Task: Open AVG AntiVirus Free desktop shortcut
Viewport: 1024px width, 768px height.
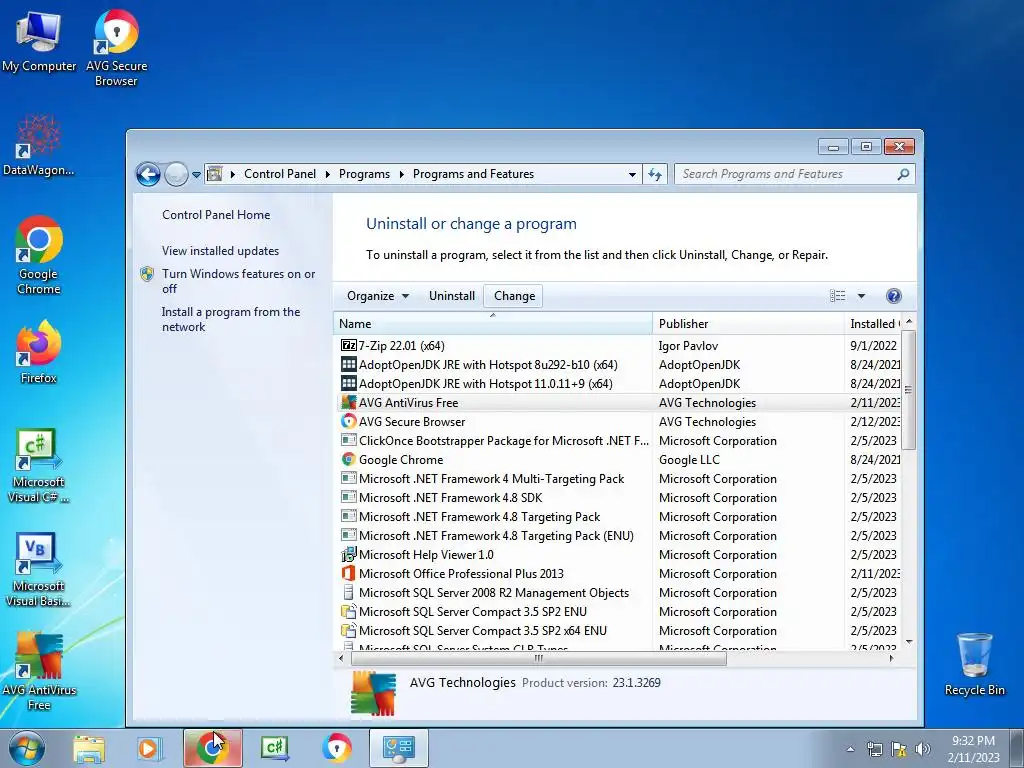Action: point(39,671)
